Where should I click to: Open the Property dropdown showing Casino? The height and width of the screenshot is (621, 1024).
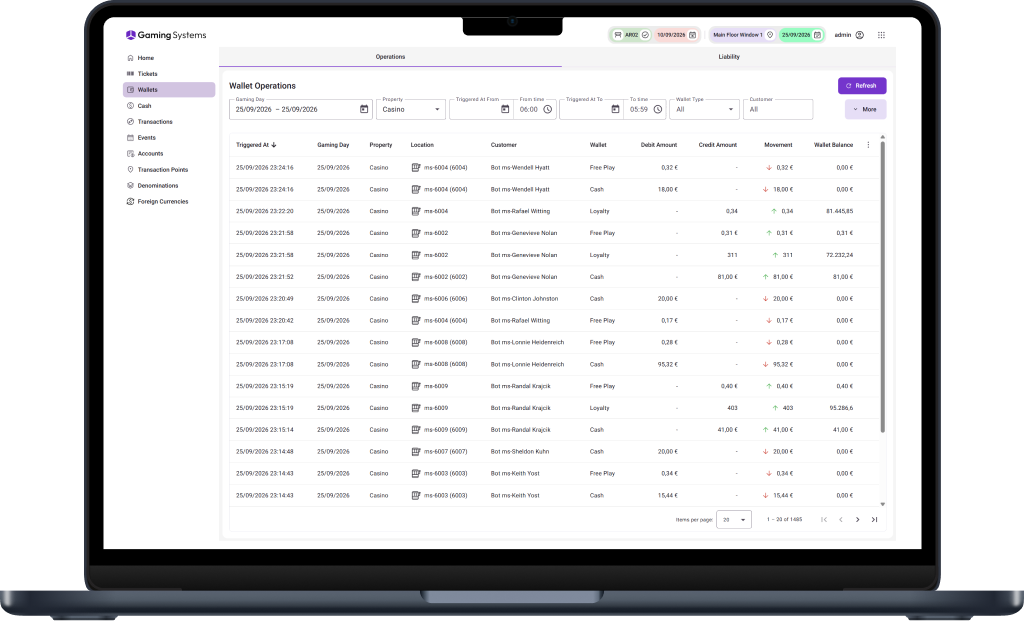[411, 109]
